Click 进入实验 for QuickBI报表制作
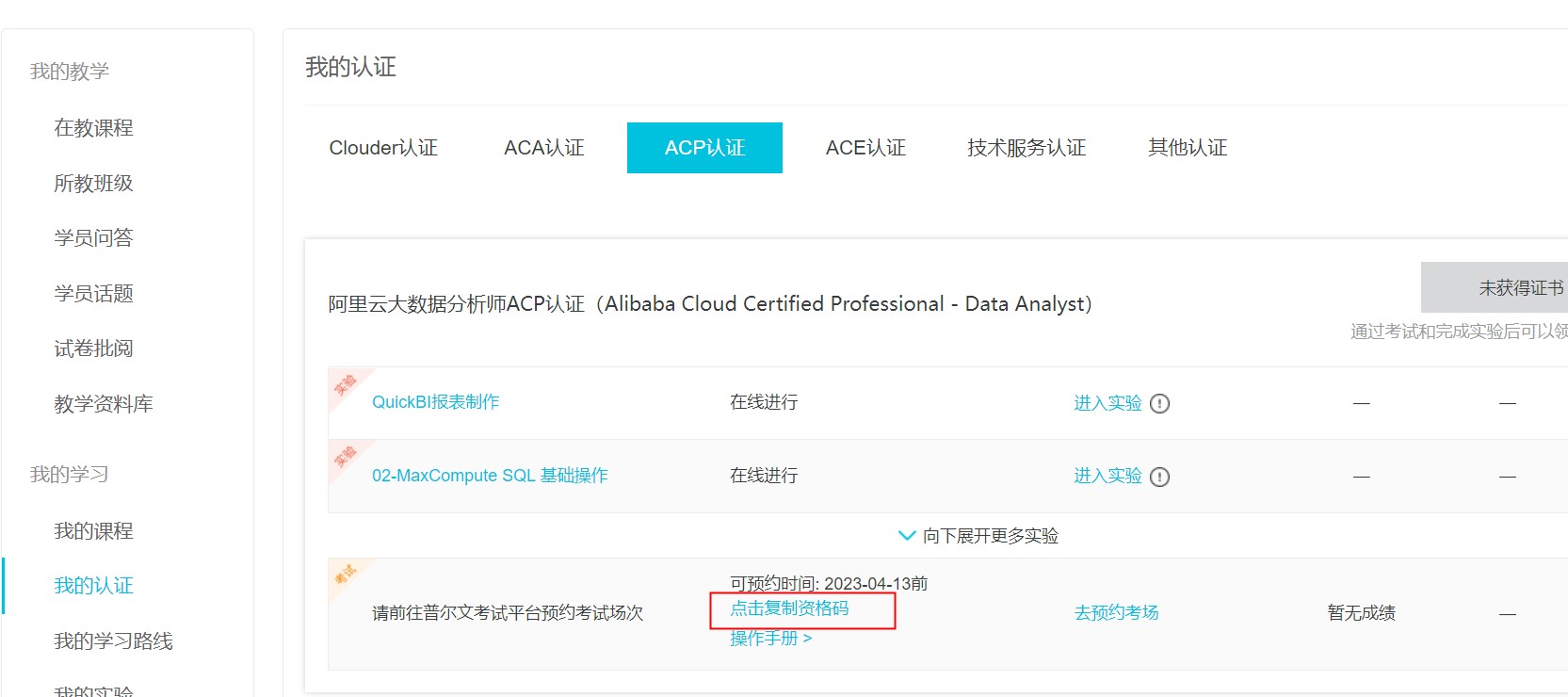 click(x=1107, y=403)
